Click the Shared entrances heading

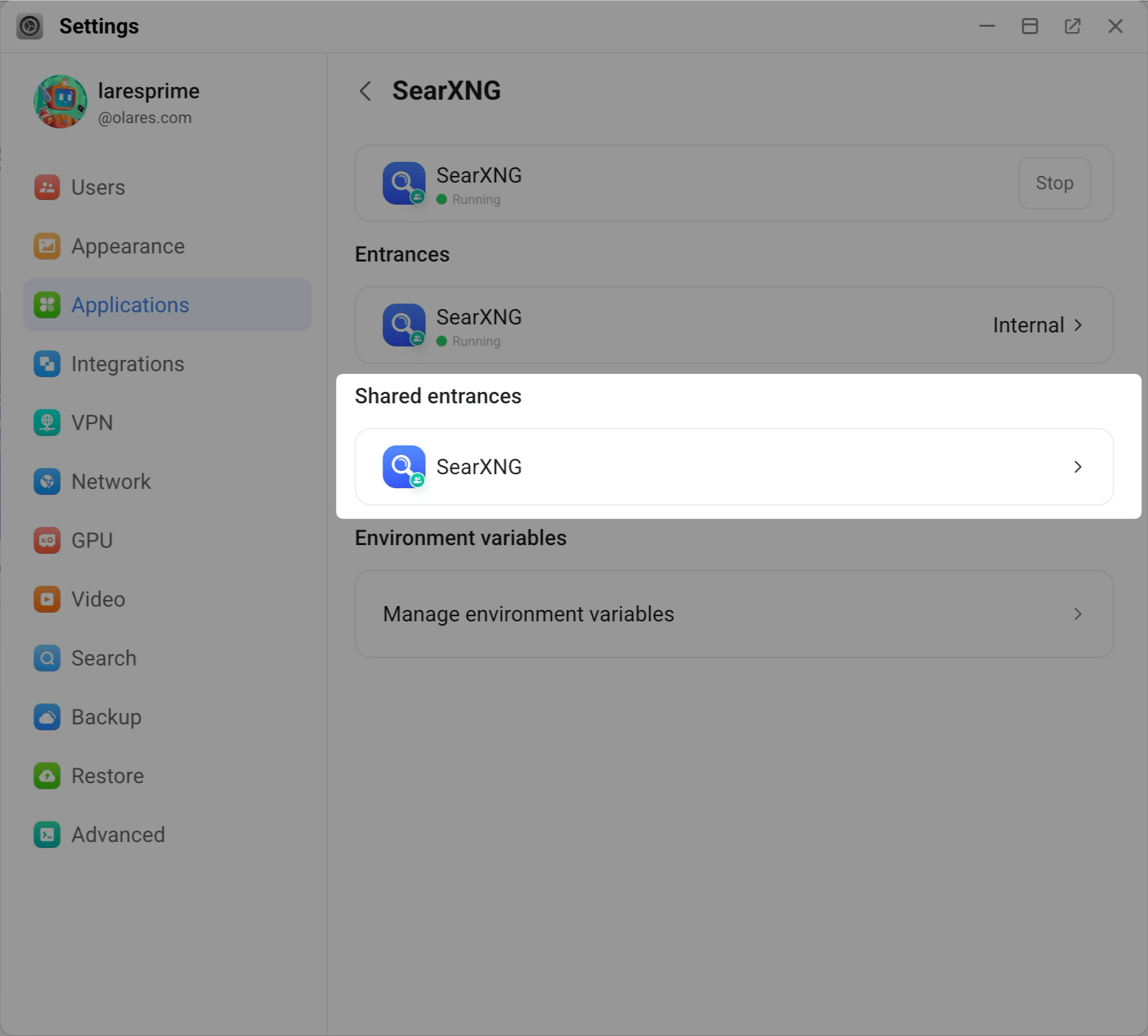(x=438, y=396)
